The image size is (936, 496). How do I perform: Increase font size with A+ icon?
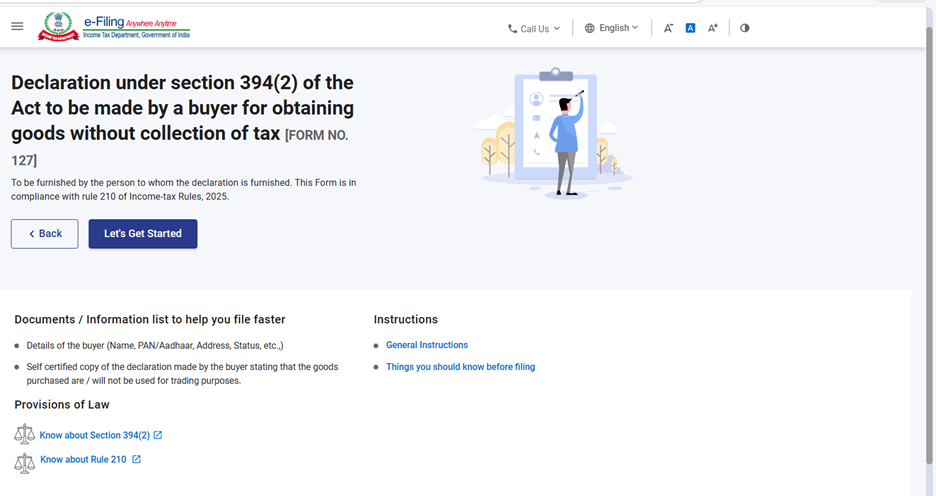click(712, 28)
